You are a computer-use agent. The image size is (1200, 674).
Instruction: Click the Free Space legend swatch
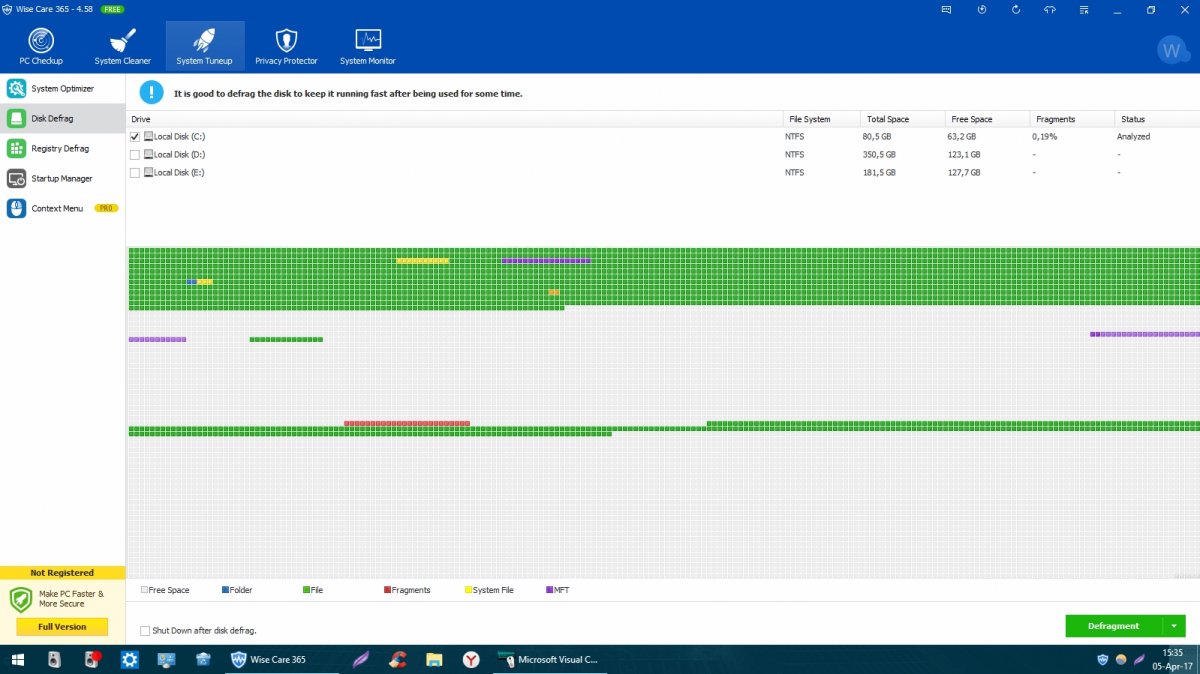click(144, 590)
